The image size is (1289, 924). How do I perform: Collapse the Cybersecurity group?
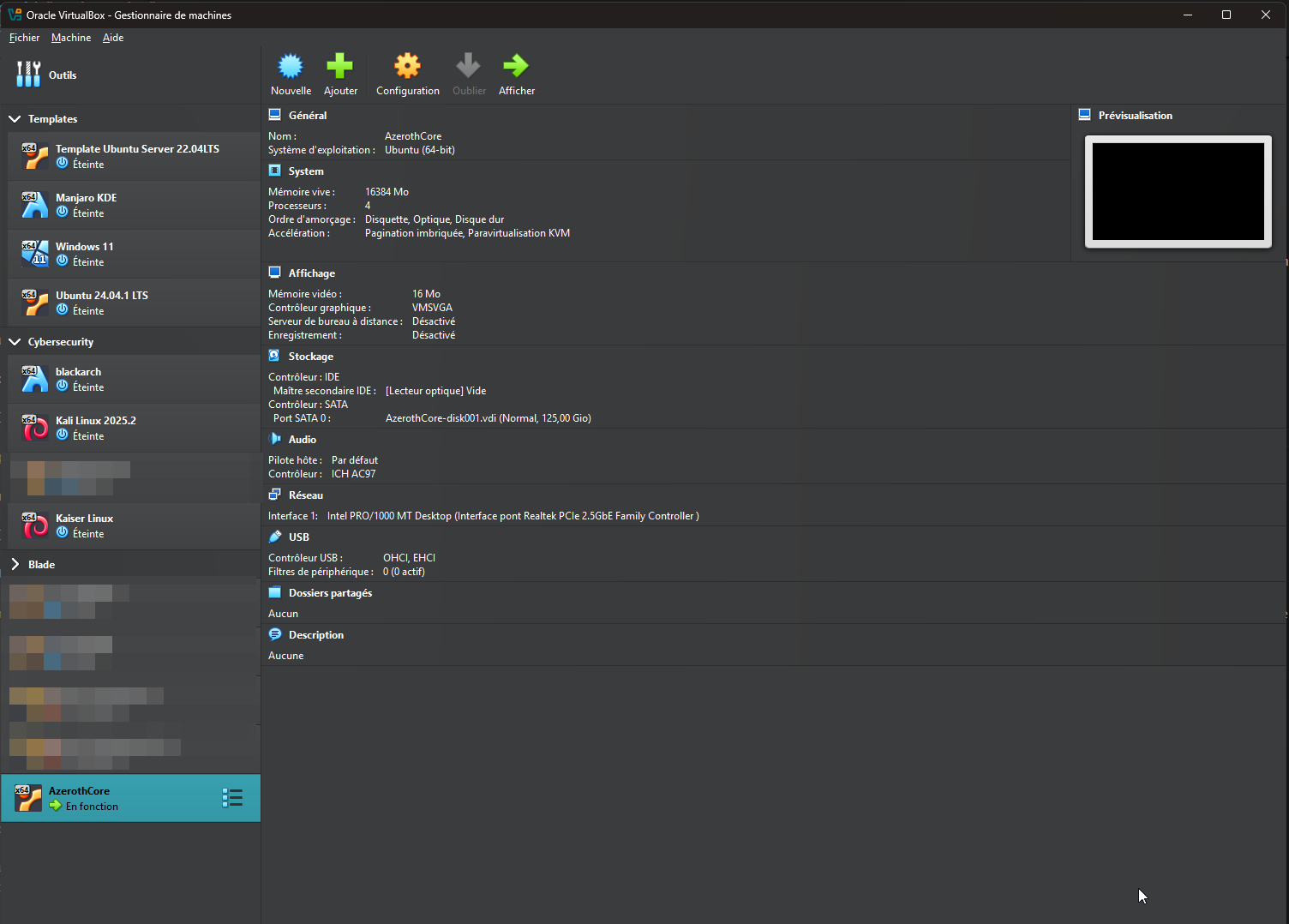pos(15,342)
